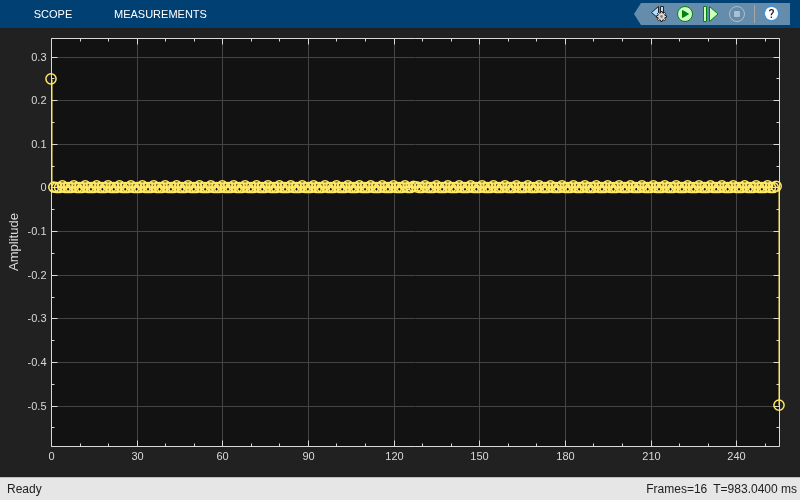The height and width of the screenshot is (500, 800).
Task: Click the y-axis tick label -0.2
Action: (x=37, y=276)
